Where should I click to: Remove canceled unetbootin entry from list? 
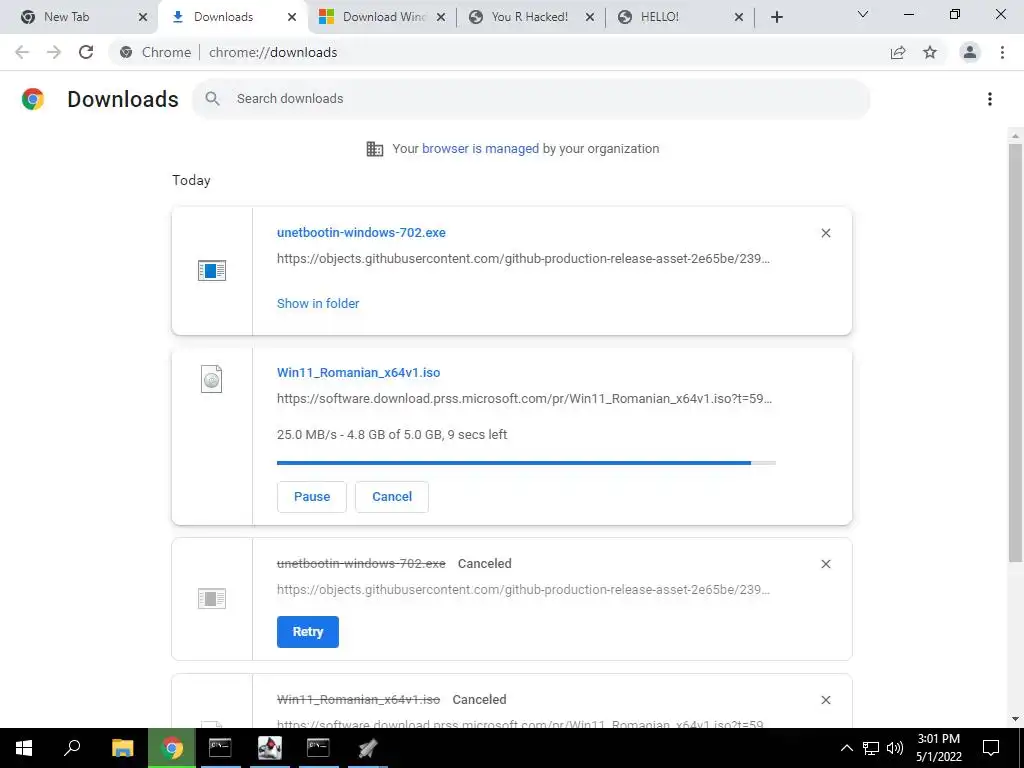(x=826, y=564)
